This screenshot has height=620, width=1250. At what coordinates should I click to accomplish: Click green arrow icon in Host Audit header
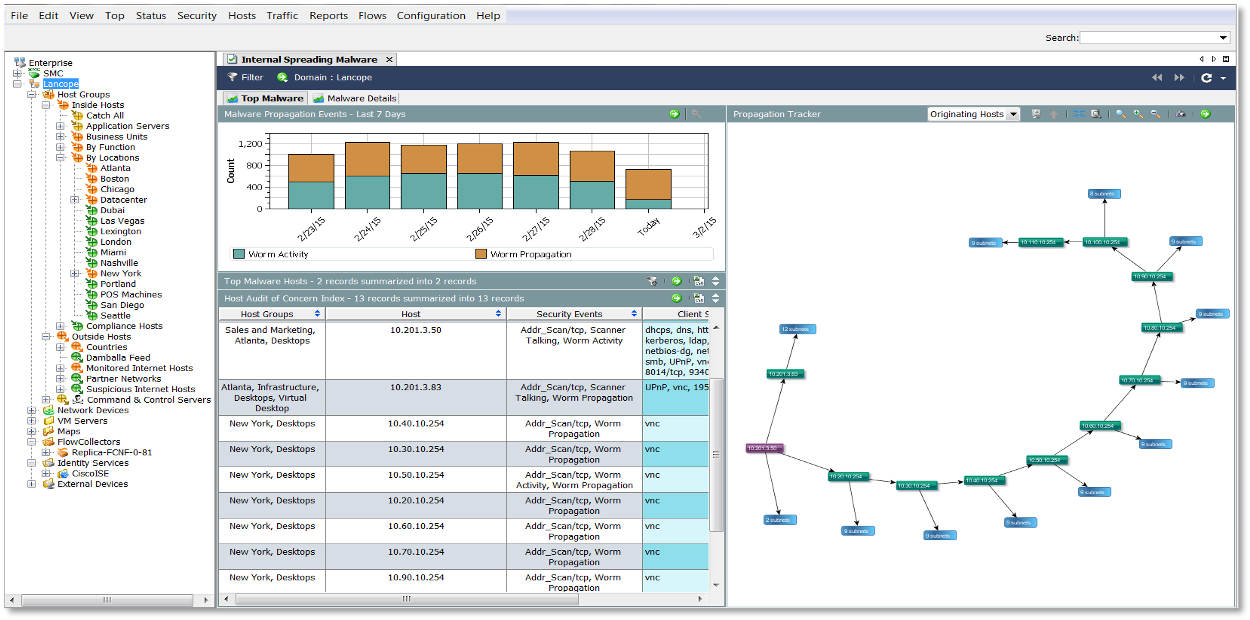[x=676, y=298]
